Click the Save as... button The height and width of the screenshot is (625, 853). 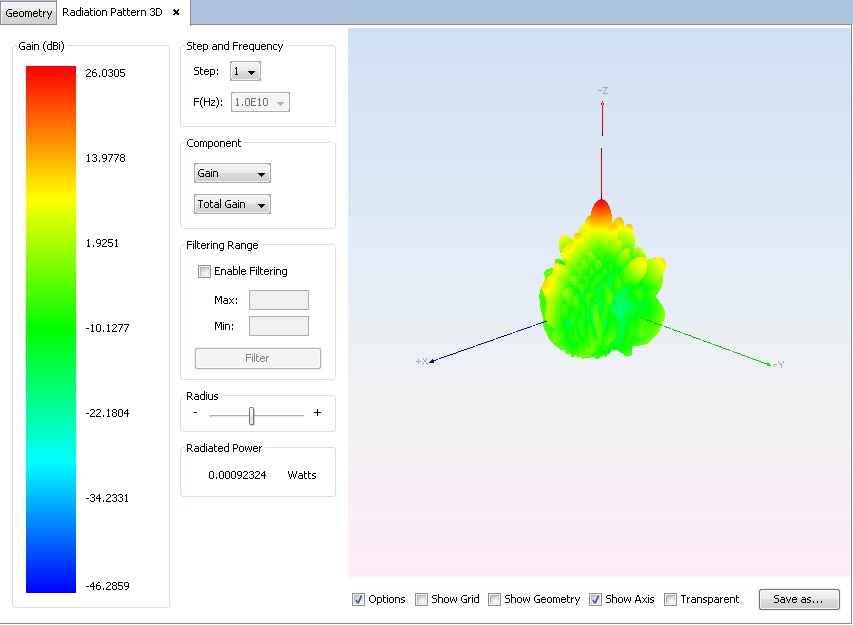point(799,599)
